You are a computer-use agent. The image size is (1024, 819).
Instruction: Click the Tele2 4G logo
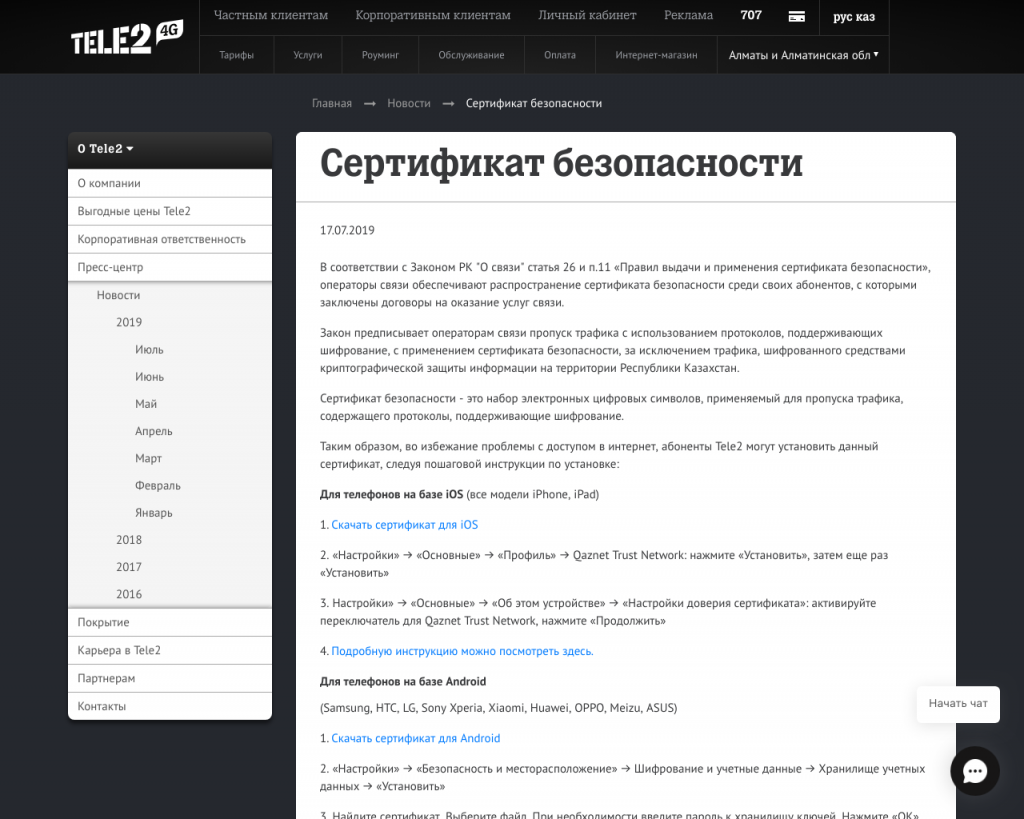[127, 38]
